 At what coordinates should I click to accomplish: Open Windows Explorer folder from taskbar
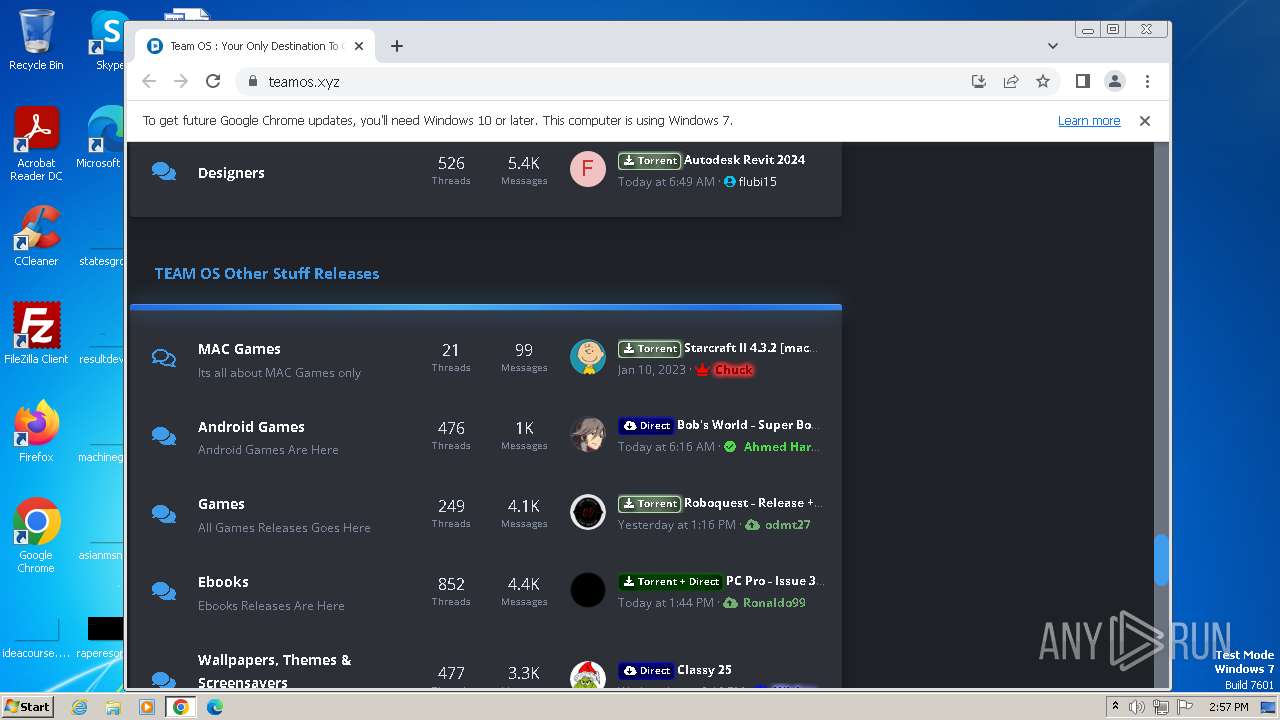pyautogui.click(x=113, y=707)
